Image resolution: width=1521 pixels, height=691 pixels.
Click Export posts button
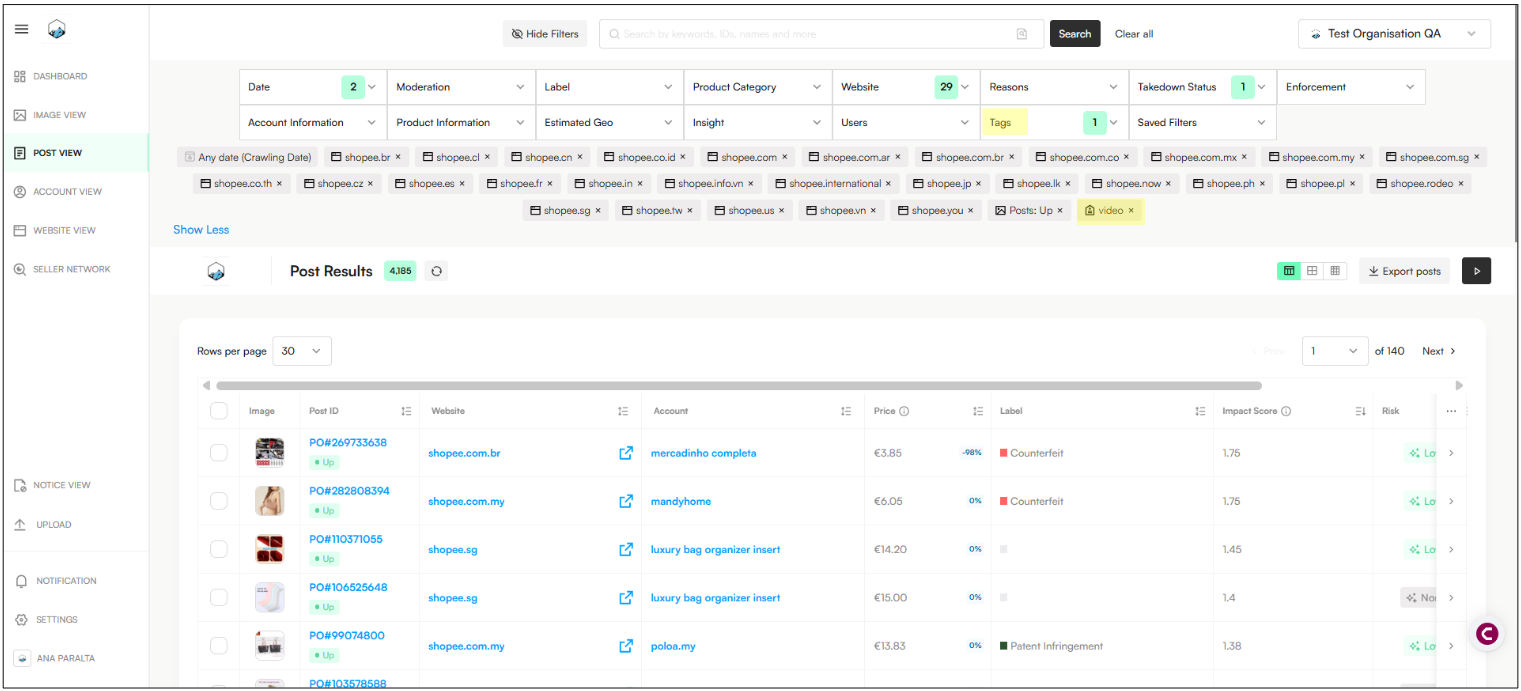coord(1404,271)
